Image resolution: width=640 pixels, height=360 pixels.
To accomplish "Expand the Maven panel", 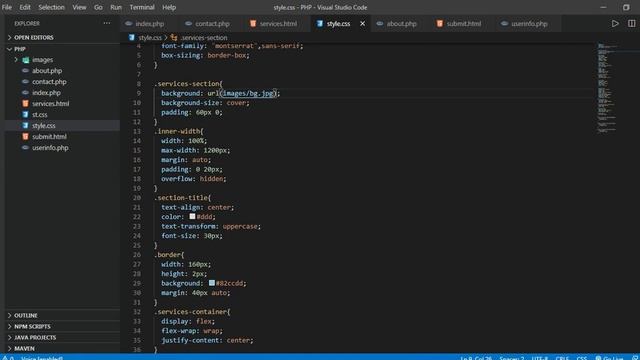I will click(24, 349).
